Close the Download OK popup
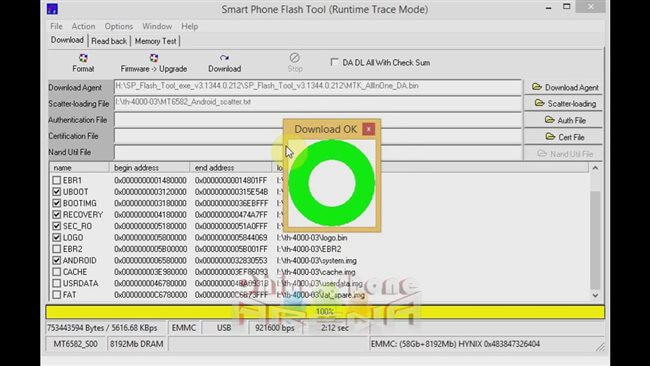 click(x=368, y=129)
